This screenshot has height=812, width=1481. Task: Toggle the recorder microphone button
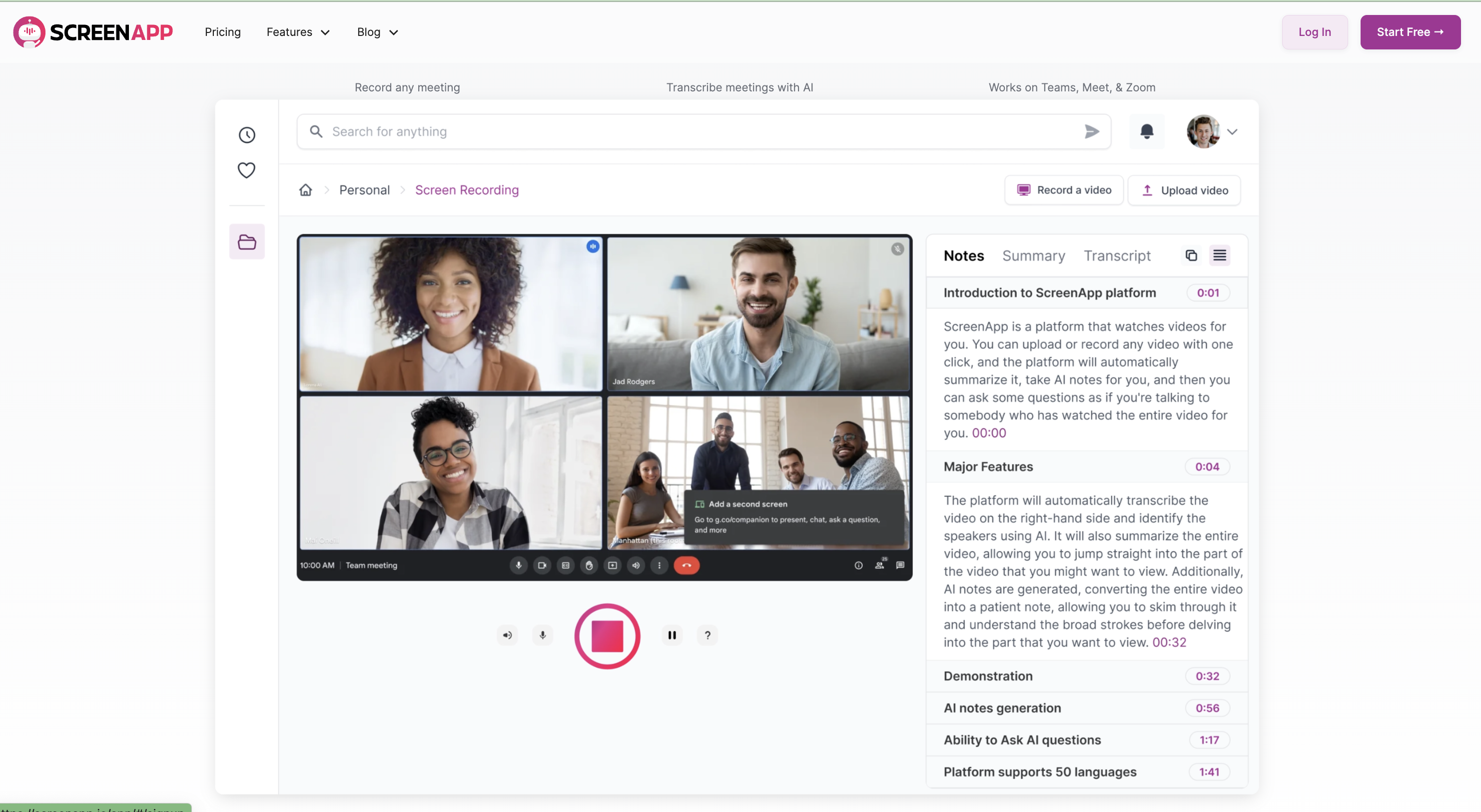click(x=542, y=635)
